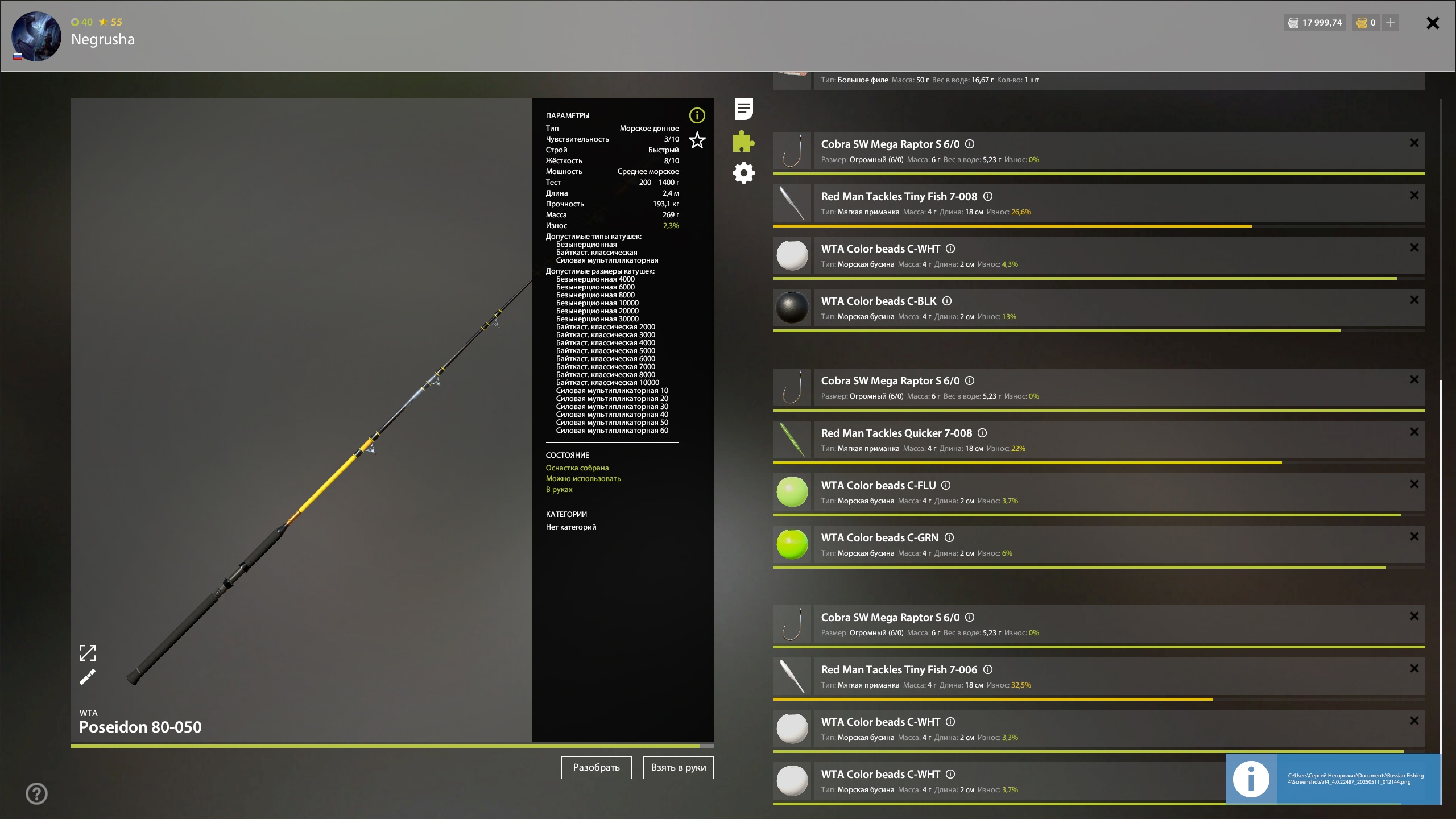Viewport: 1456px width, 819px height.
Task: Click the Negrusha player name
Action: [103, 39]
